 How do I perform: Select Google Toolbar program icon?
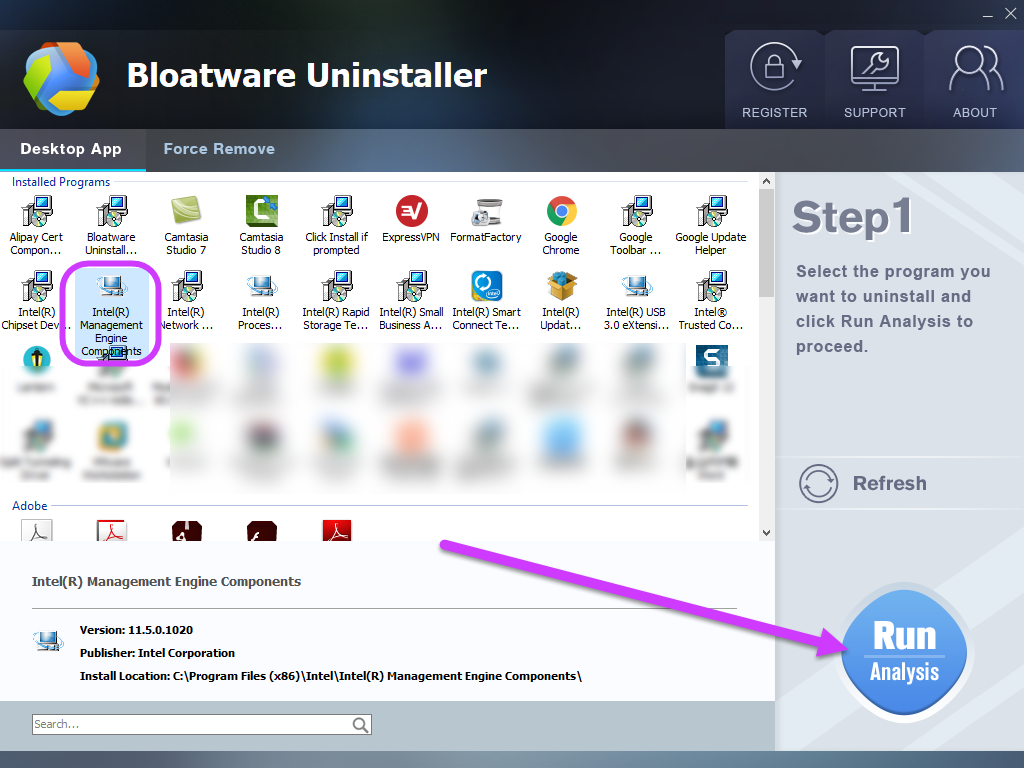(x=636, y=215)
